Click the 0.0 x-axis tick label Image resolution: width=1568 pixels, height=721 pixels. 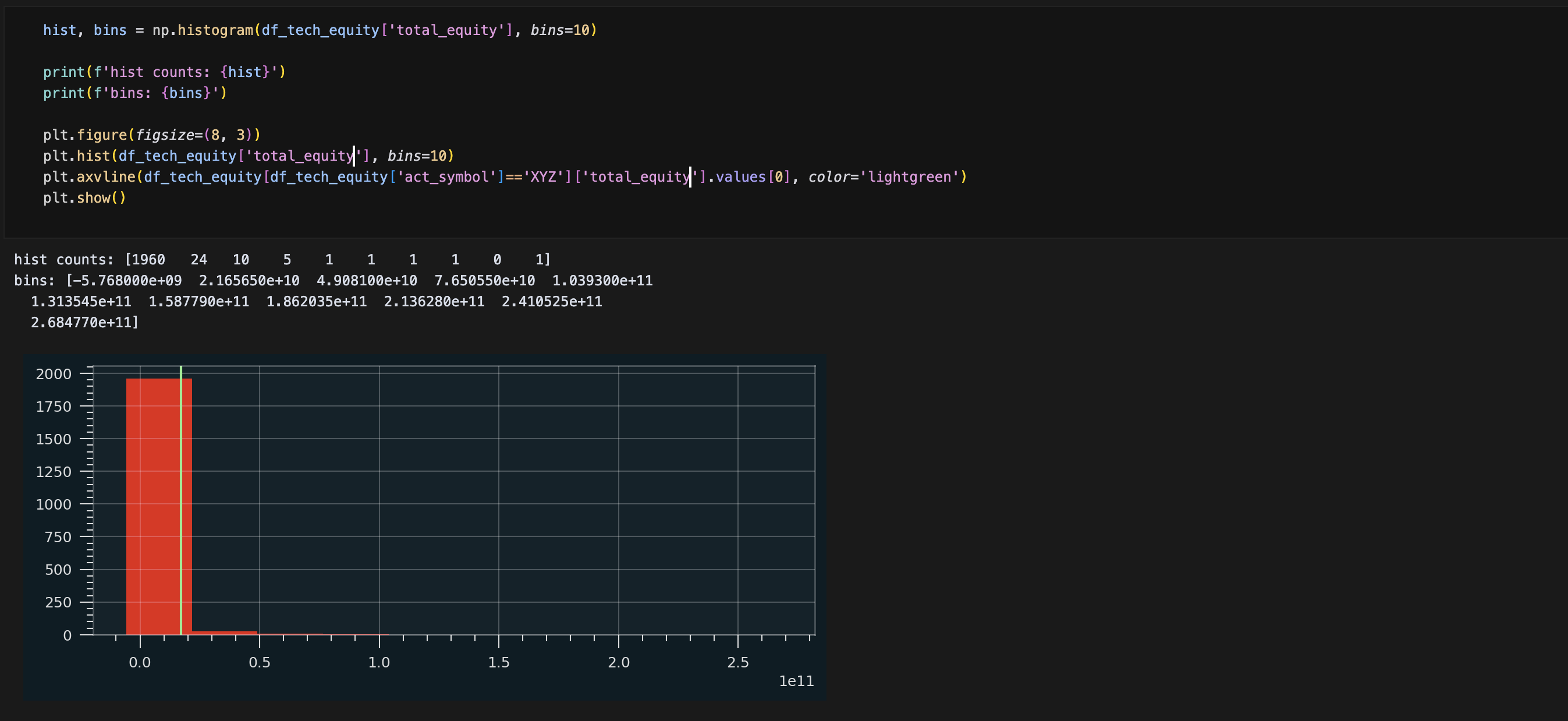(x=139, y=662)
